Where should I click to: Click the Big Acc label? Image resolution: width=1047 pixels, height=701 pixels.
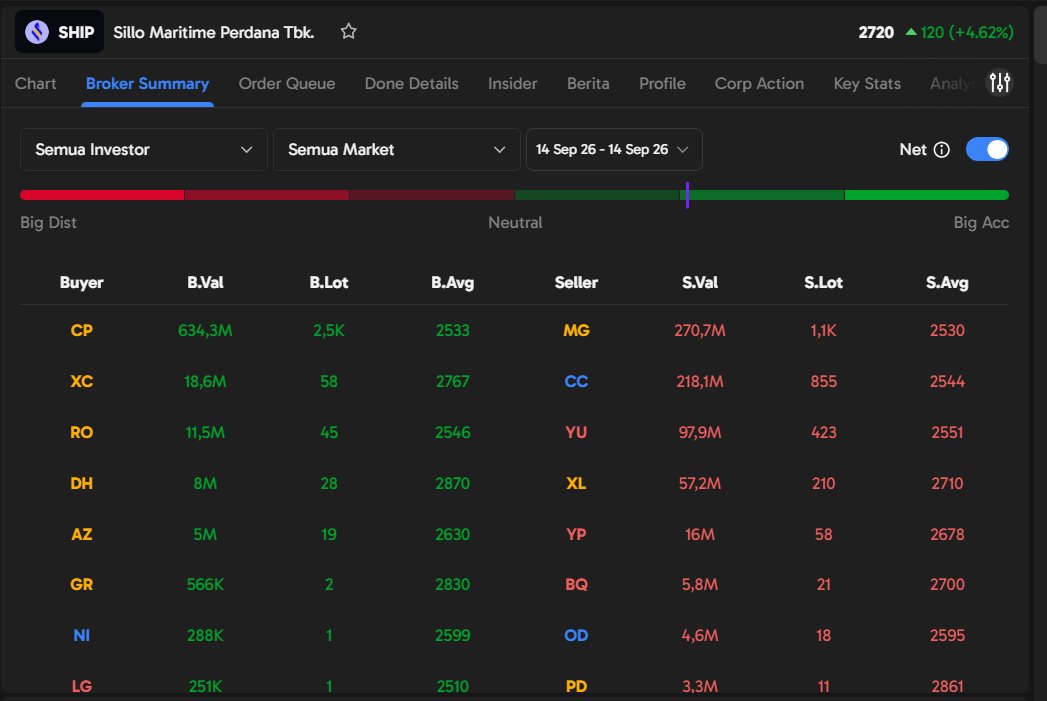click(x=981, y=222)
